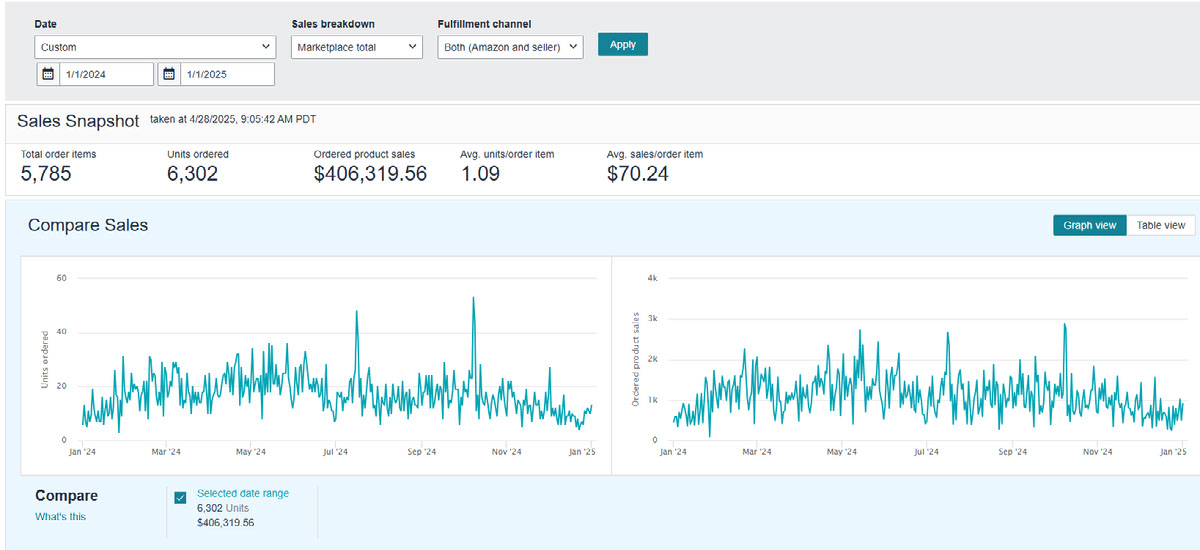Click the October peak in Ordered product sales chart
This screenshot has width=1200, height=550.
click(x=1065, y=324)
